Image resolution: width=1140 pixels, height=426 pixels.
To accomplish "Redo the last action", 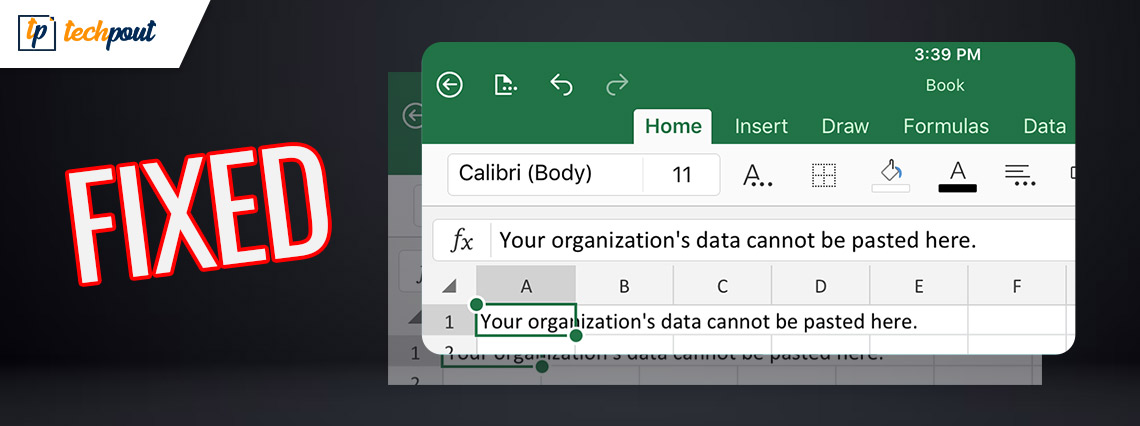I will pyautogui.click(x=617, y=85).
